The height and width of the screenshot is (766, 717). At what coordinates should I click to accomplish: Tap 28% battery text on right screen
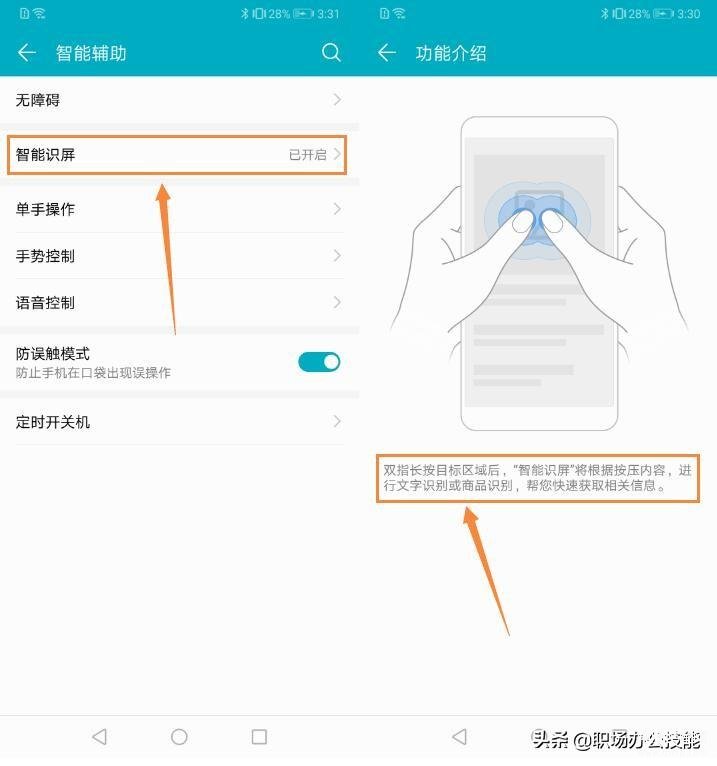pyautogui.click(x=639, y=14)
